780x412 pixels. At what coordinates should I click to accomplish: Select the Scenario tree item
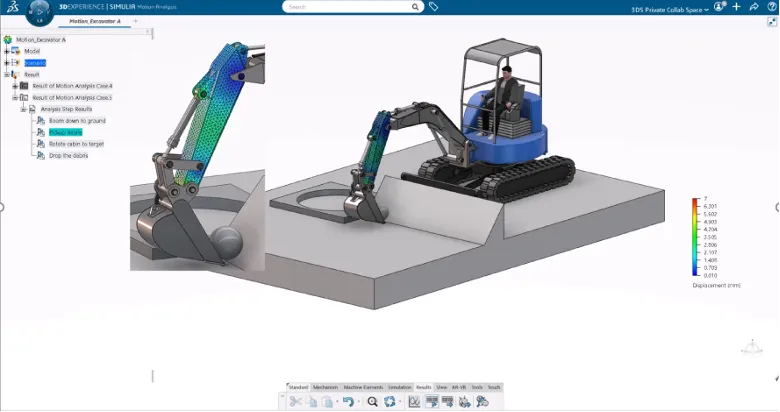click(x=35, y=63)
